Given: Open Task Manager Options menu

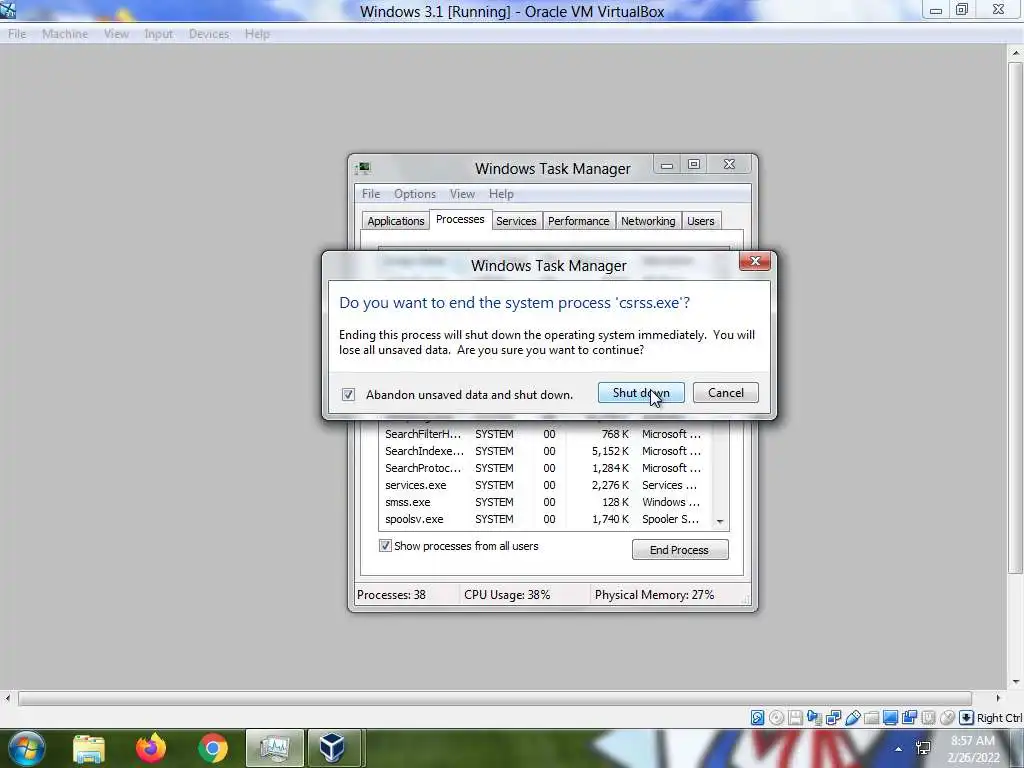Looking at the screenshot, I should click(415, 194).
